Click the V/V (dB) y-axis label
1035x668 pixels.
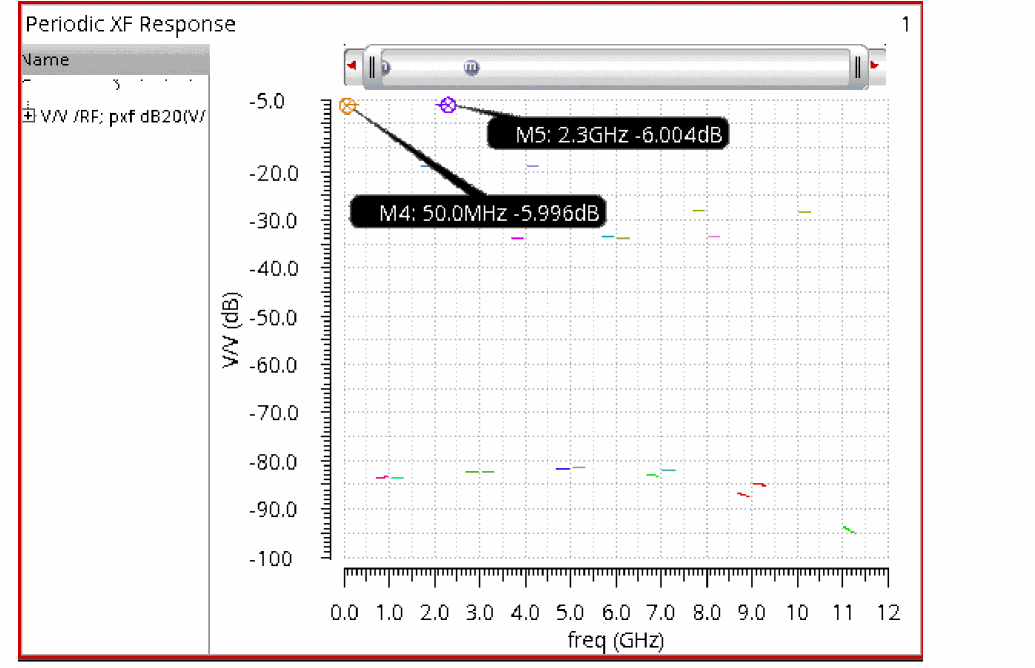(x=230, y=329)
